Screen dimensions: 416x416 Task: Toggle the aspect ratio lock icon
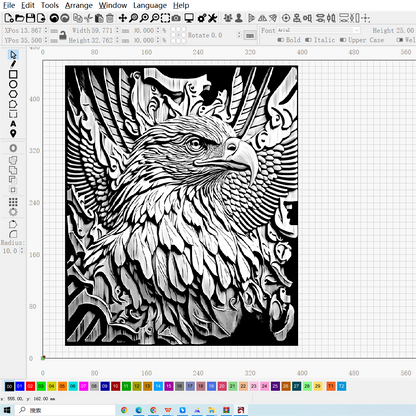pyautogui.click(x=63, y=35)
